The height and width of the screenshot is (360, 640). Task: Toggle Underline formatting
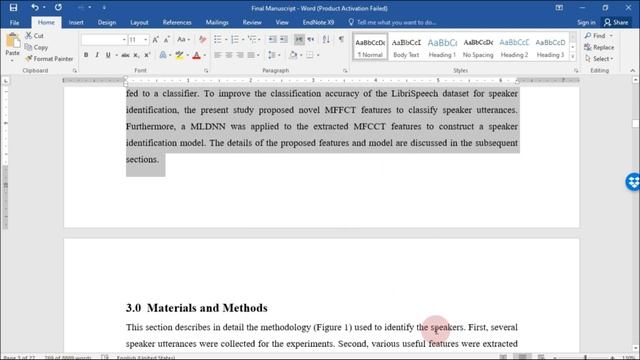[108, 55]
